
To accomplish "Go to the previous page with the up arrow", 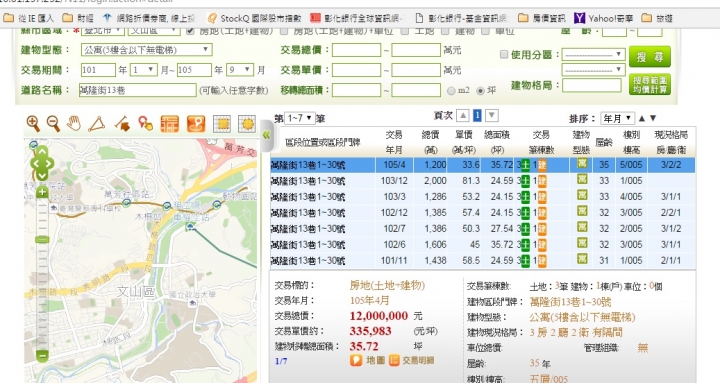I will (x=463, y=116).
